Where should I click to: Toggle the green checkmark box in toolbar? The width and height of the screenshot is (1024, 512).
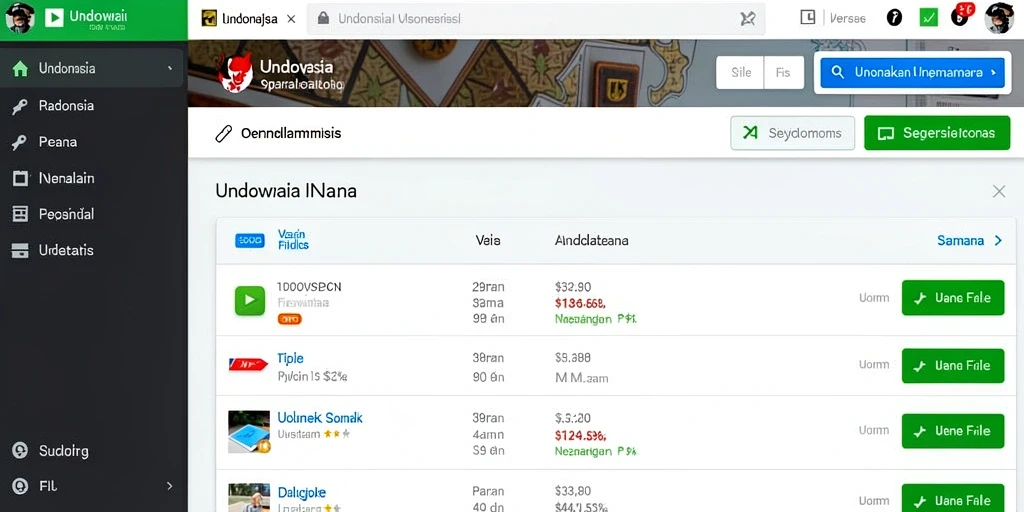pos(928,18)
